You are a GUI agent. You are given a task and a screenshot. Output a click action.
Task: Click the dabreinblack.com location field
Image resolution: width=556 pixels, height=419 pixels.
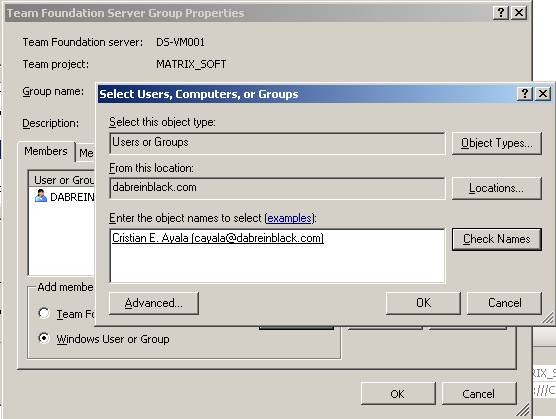point(277,188)
